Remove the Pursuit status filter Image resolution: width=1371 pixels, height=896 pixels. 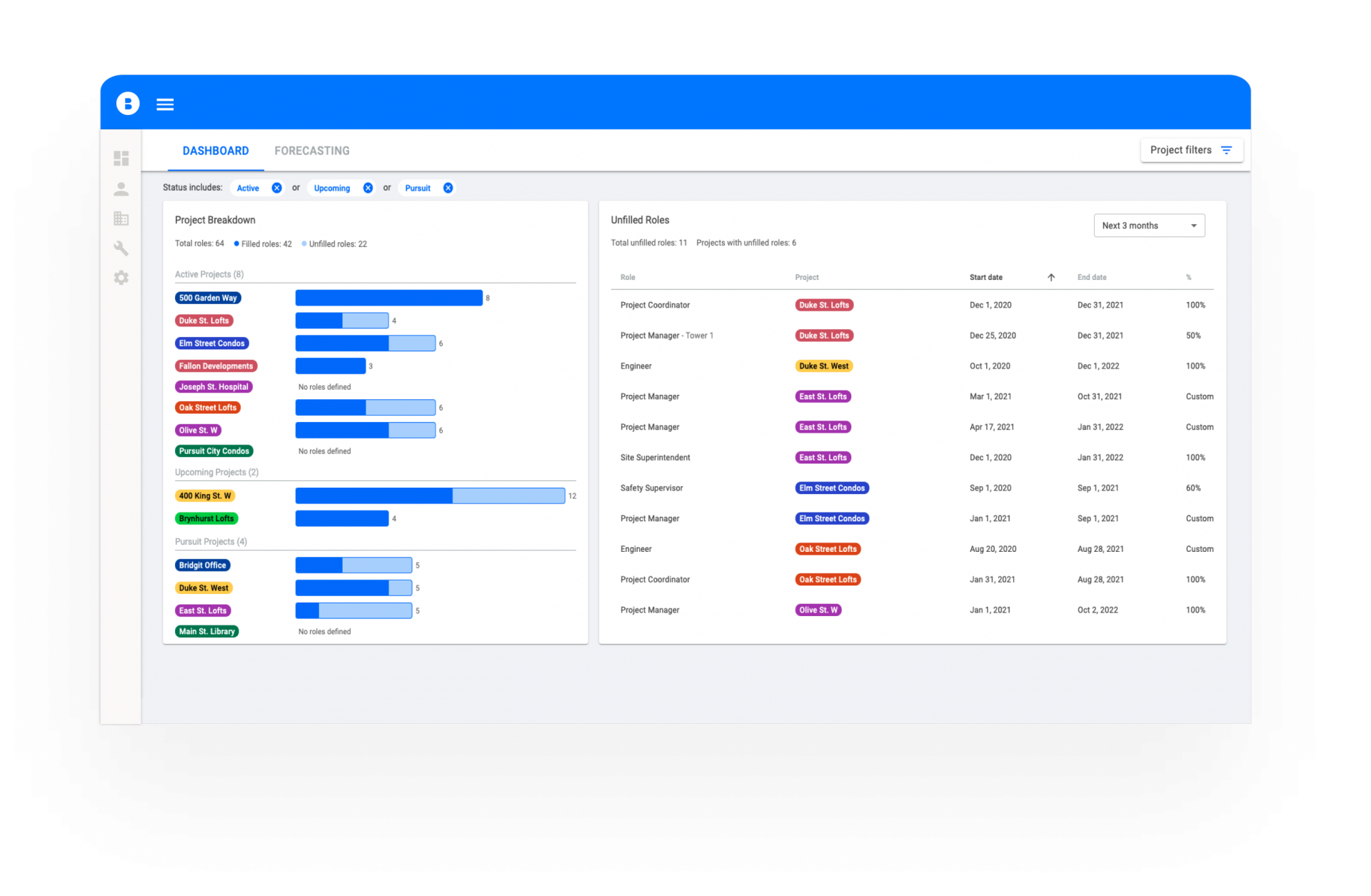click(448, 188)
